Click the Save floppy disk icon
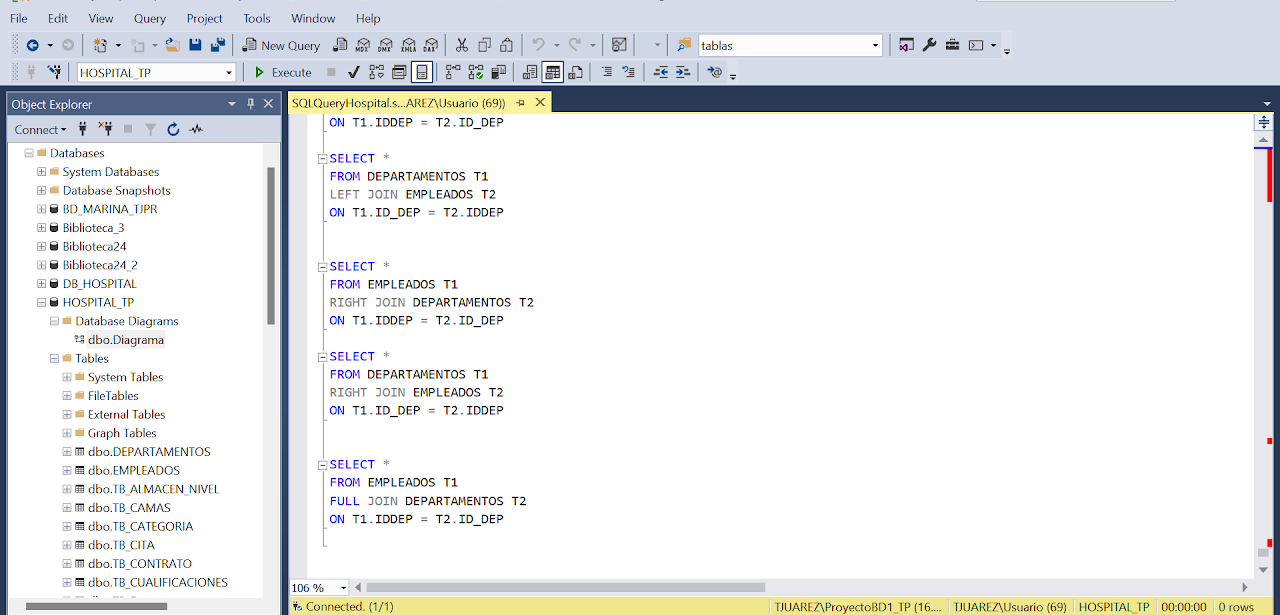 point(195,45)
